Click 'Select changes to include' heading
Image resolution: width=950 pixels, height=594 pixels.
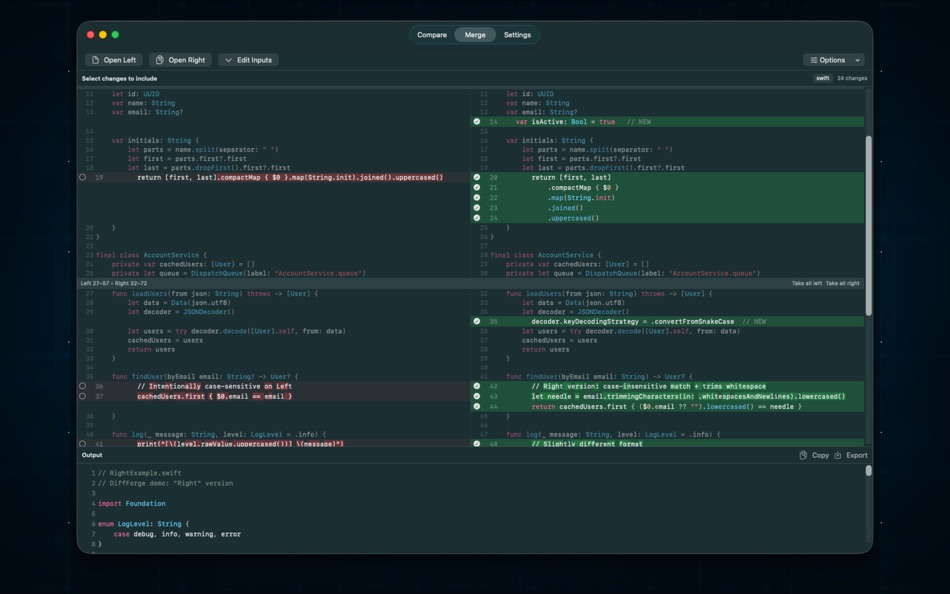(119, 79)
